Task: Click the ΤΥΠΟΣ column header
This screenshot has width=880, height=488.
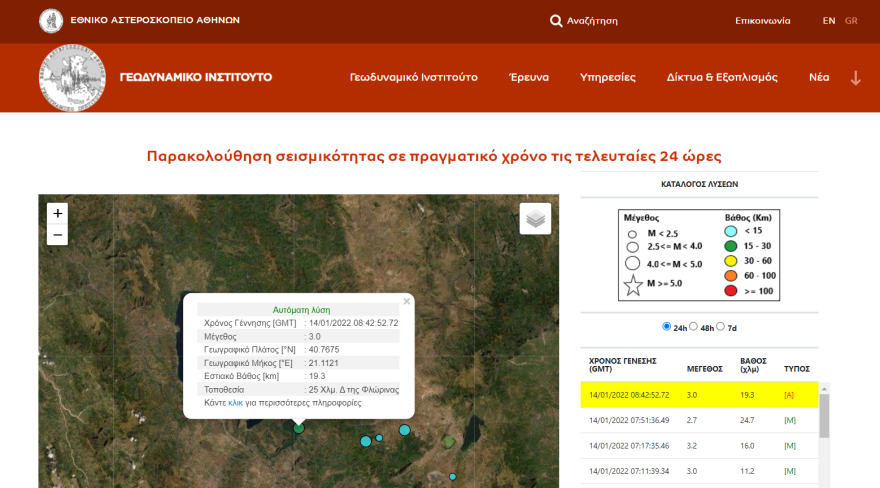Action: coord(796,369)
